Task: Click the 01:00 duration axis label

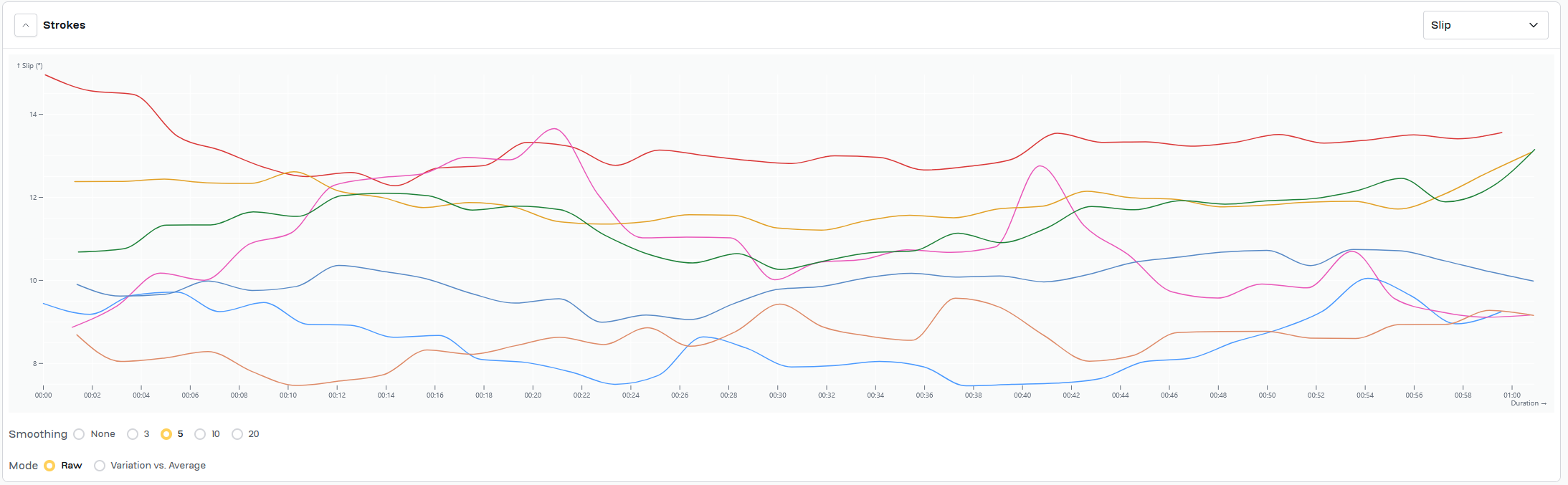Action: 1511,395
